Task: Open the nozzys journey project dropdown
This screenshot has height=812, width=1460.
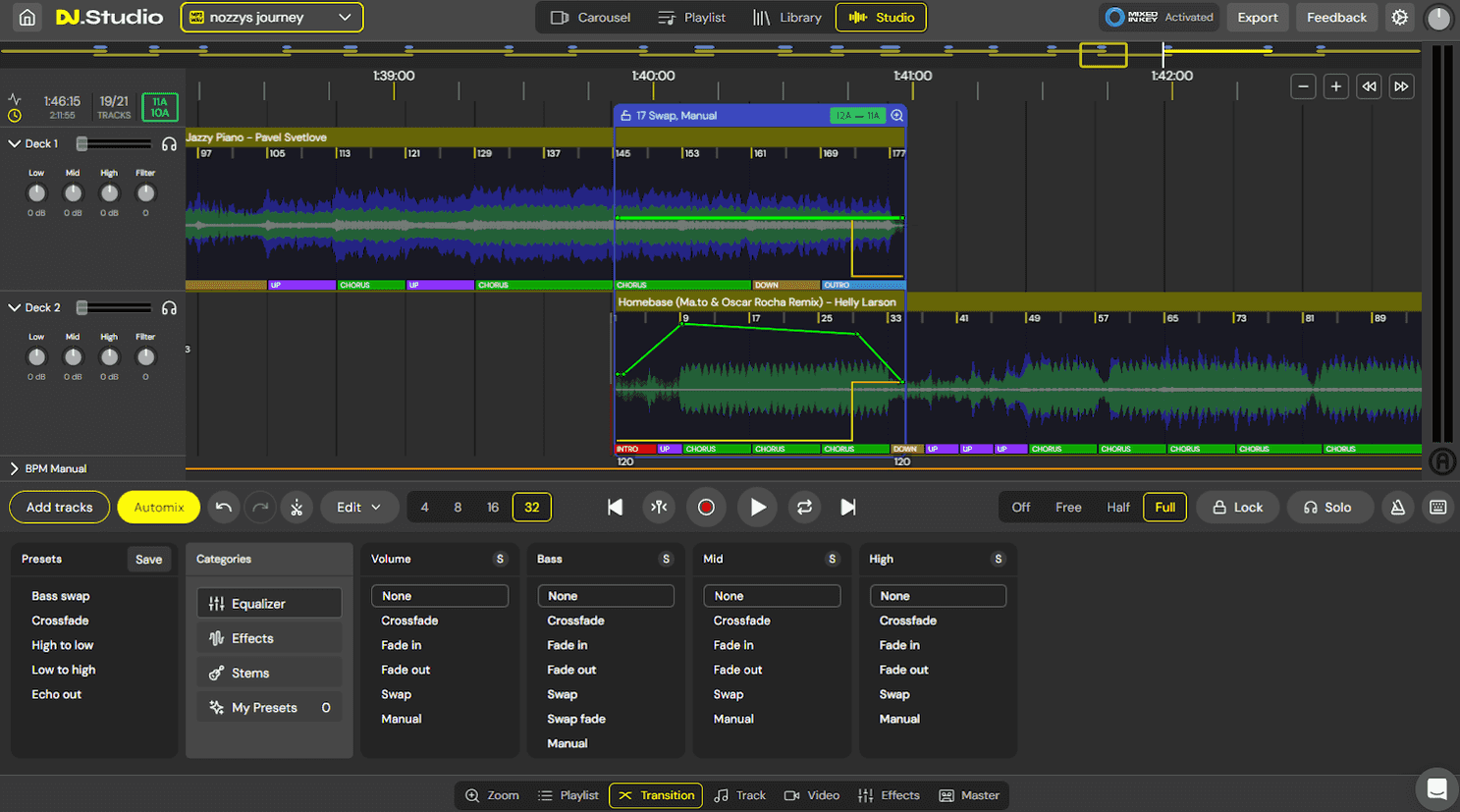Action: coord(271,18)
